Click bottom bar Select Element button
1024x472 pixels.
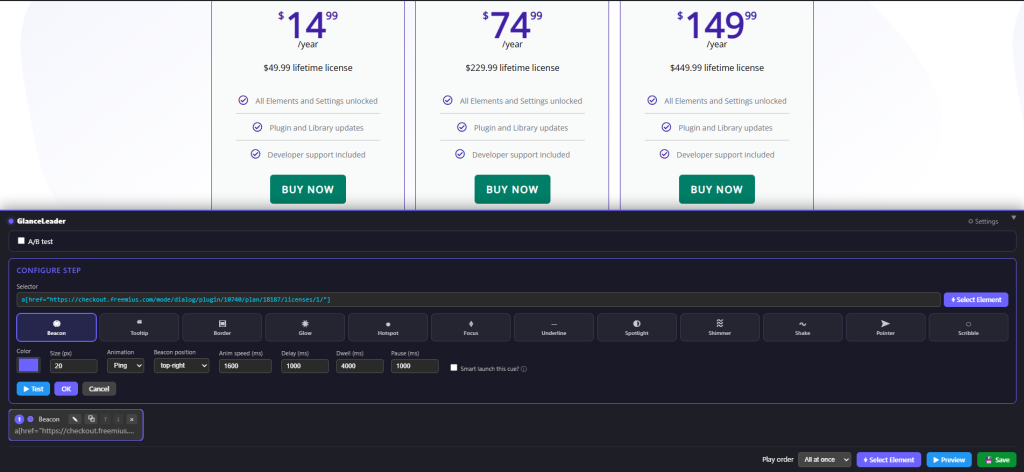(889, 460)
